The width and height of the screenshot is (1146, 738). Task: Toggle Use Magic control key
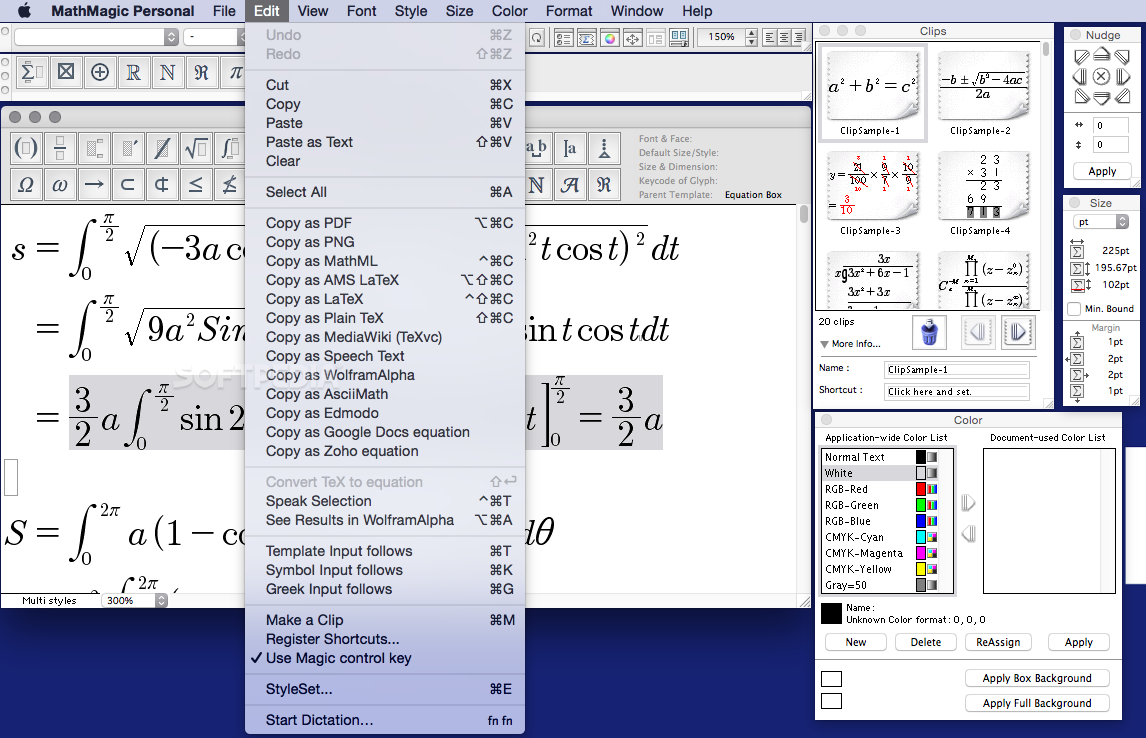(x=338, y=658)
